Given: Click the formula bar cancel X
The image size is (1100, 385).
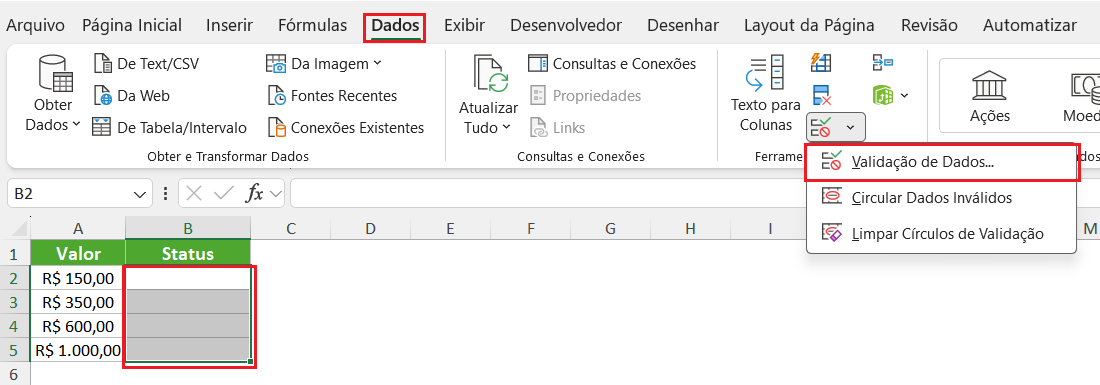Looking at the screenshot, I should tap(194, 194).
